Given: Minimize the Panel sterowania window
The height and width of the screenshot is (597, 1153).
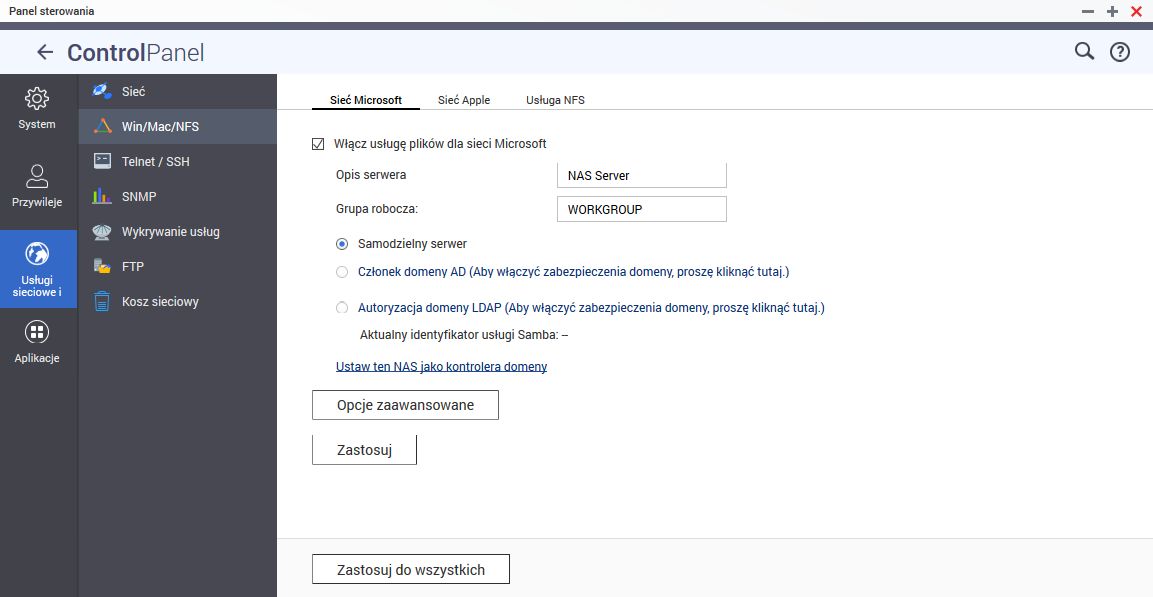Looking at the screenshot, I should coord(1088,11).
